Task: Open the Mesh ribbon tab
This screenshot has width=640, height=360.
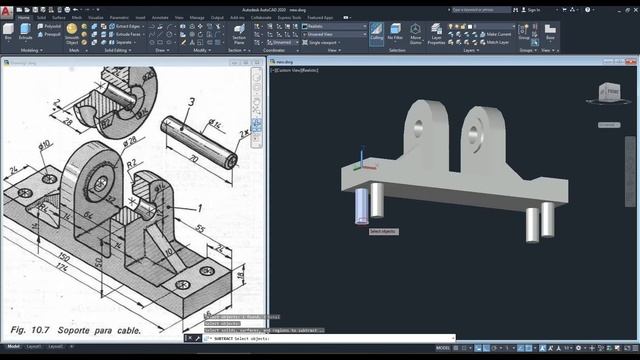Action: [77, 18]
